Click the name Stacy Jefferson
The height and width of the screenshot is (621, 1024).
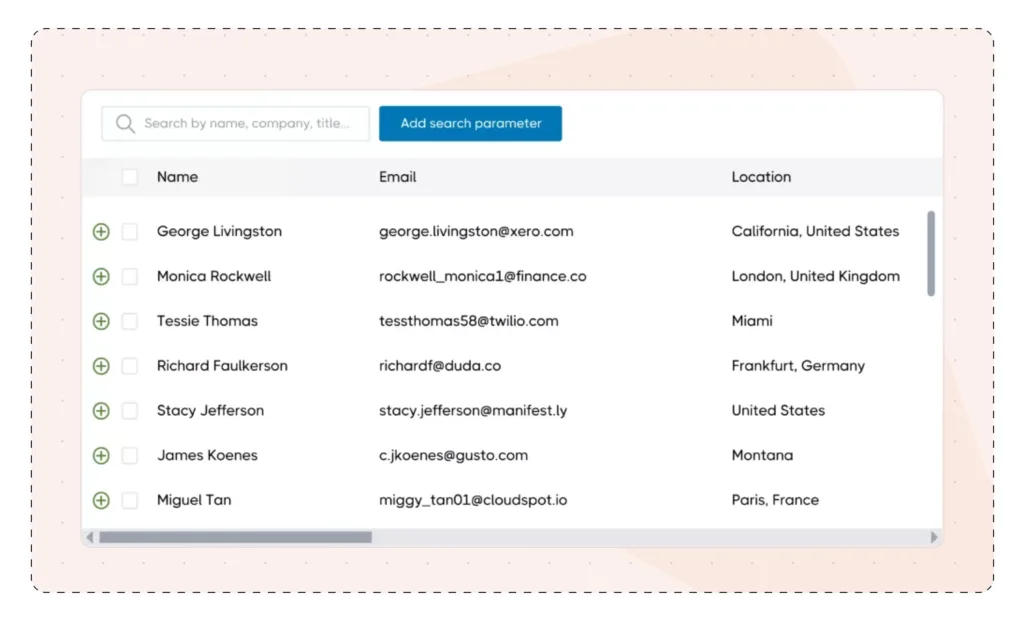pos(210,411)
